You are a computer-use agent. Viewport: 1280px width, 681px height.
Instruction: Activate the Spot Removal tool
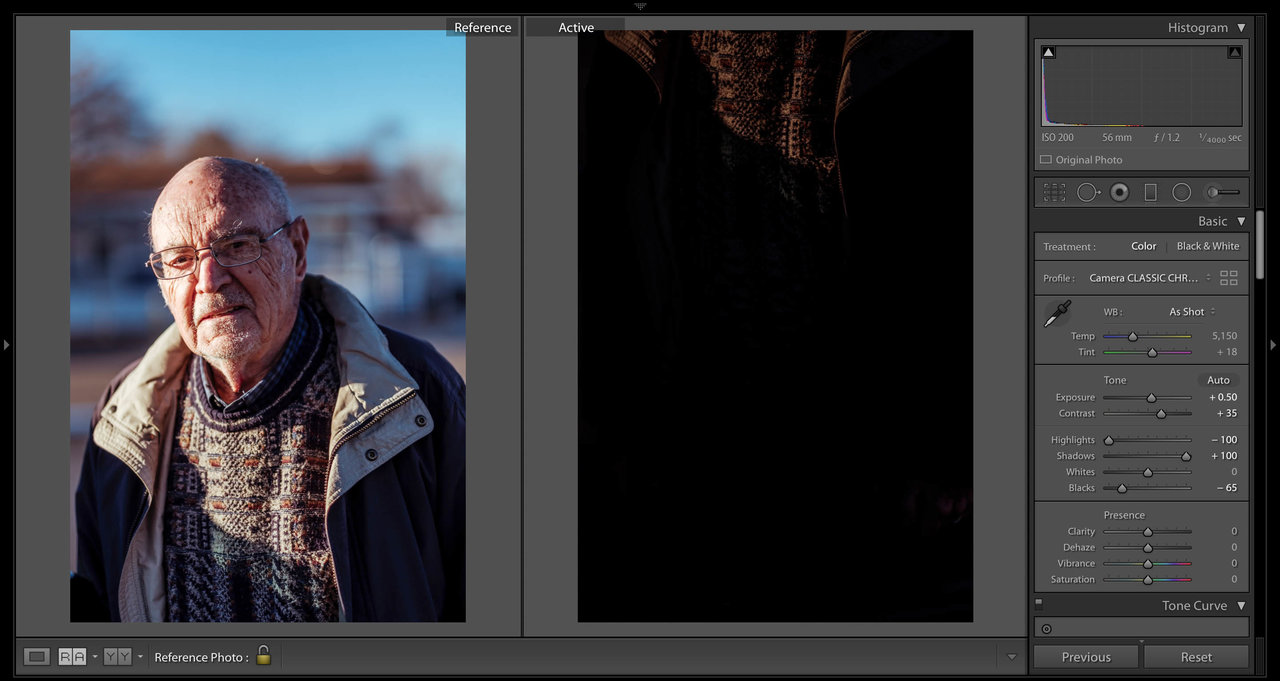click(x=1088, y=192)
